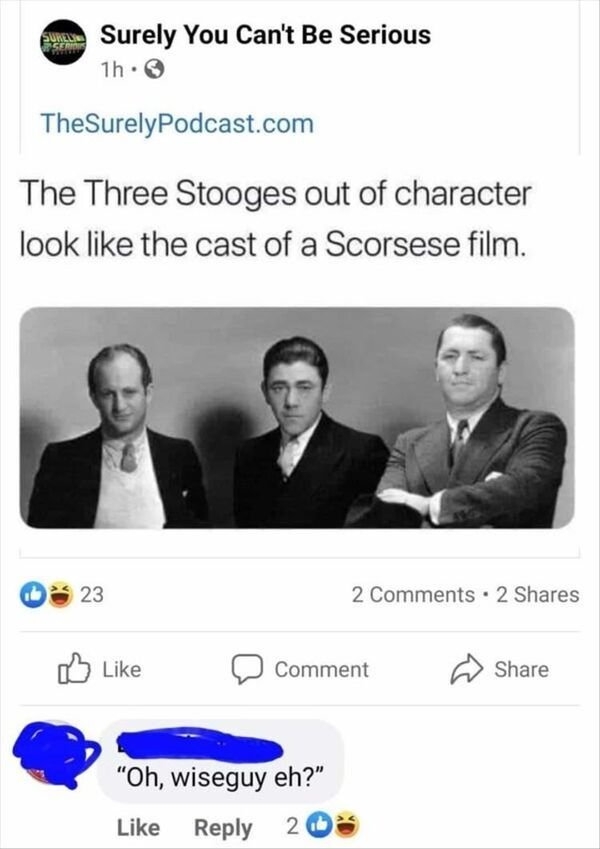Open the Surely You Can't Be Serious page name
This screenshot has width=600, height=849.
(x=268, y=35)
